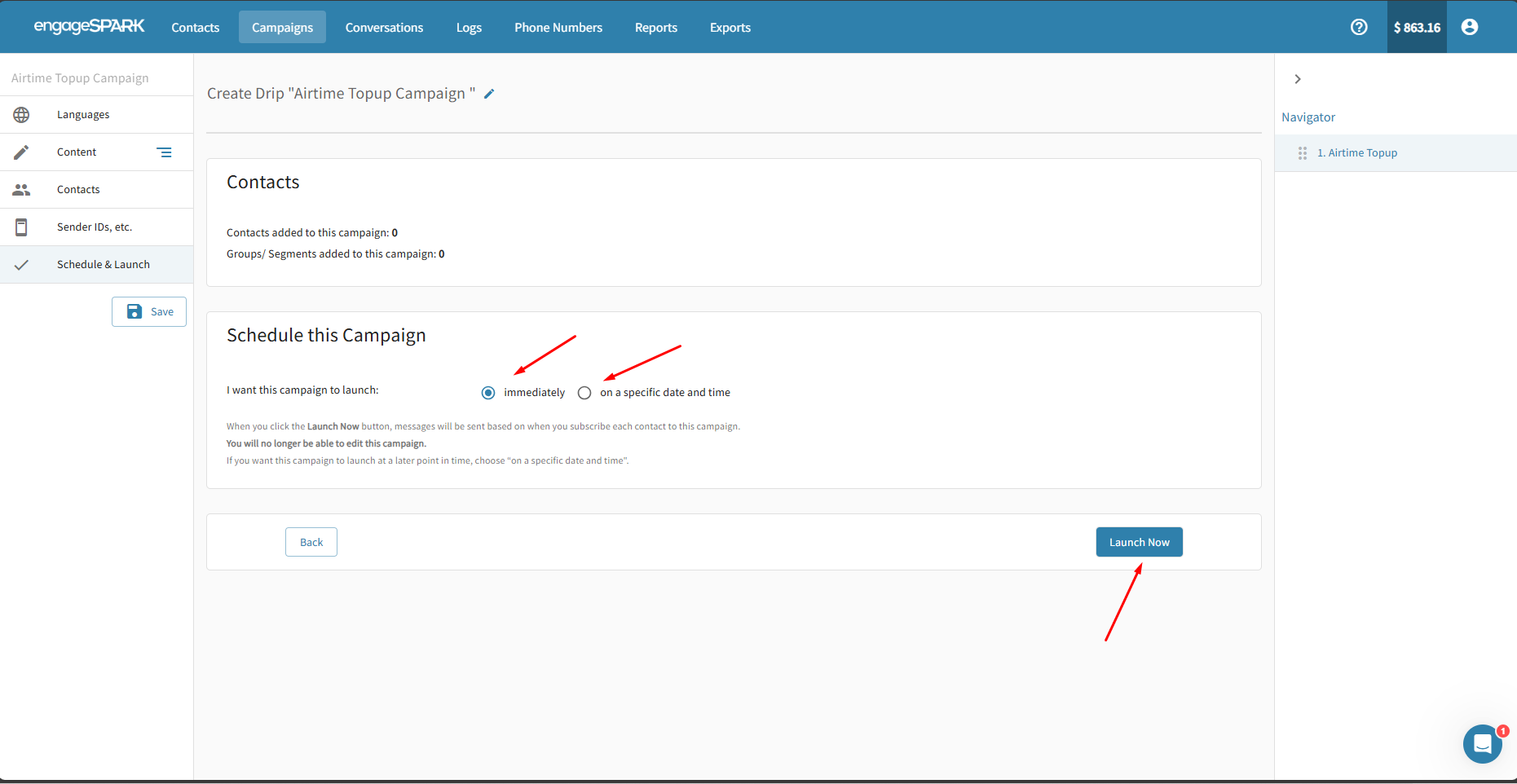
Task: Collapse the Navigator panel chevron
Action: (1297, 79)
